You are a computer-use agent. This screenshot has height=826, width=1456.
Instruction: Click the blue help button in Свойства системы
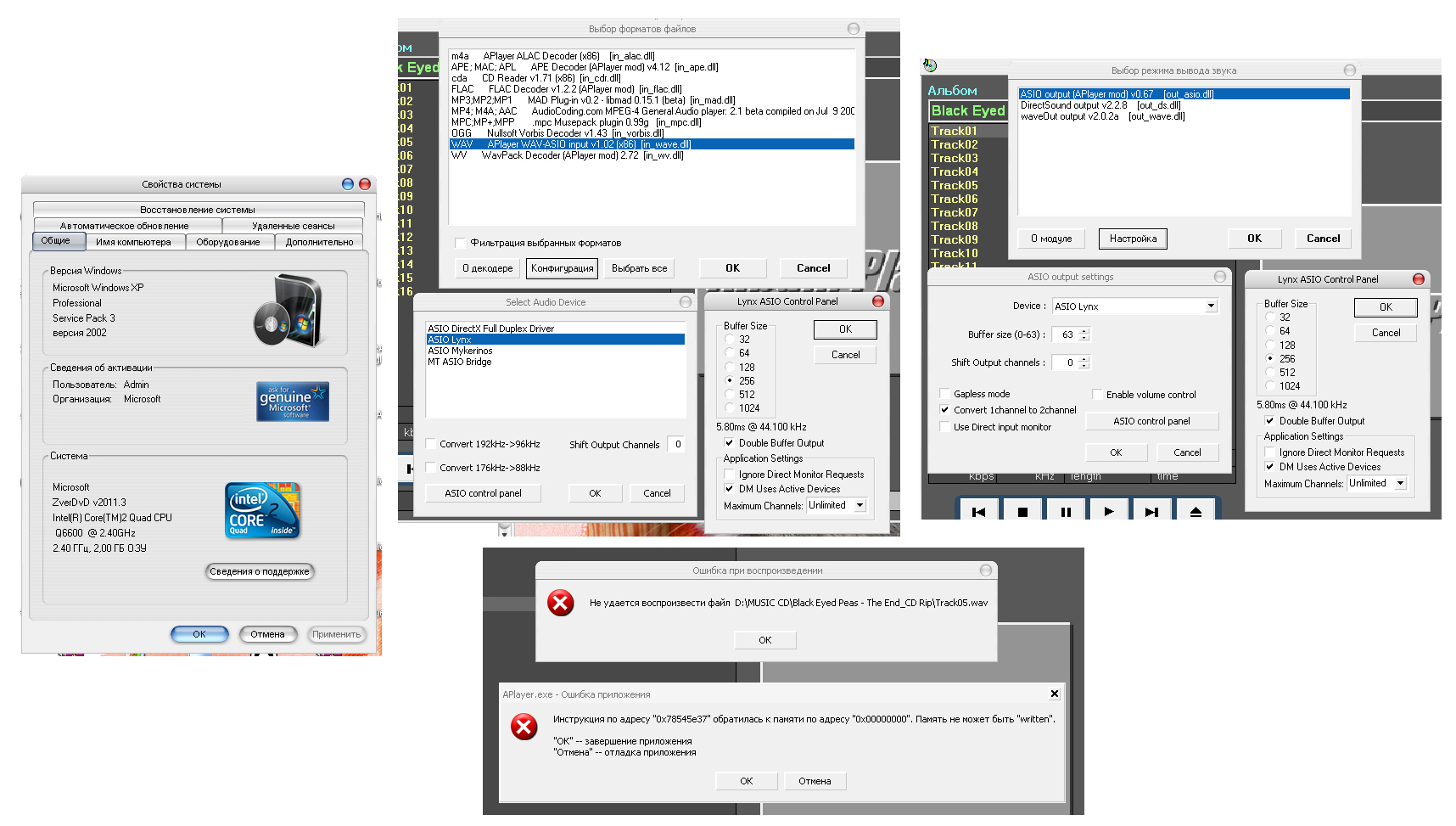coord(348,184)
